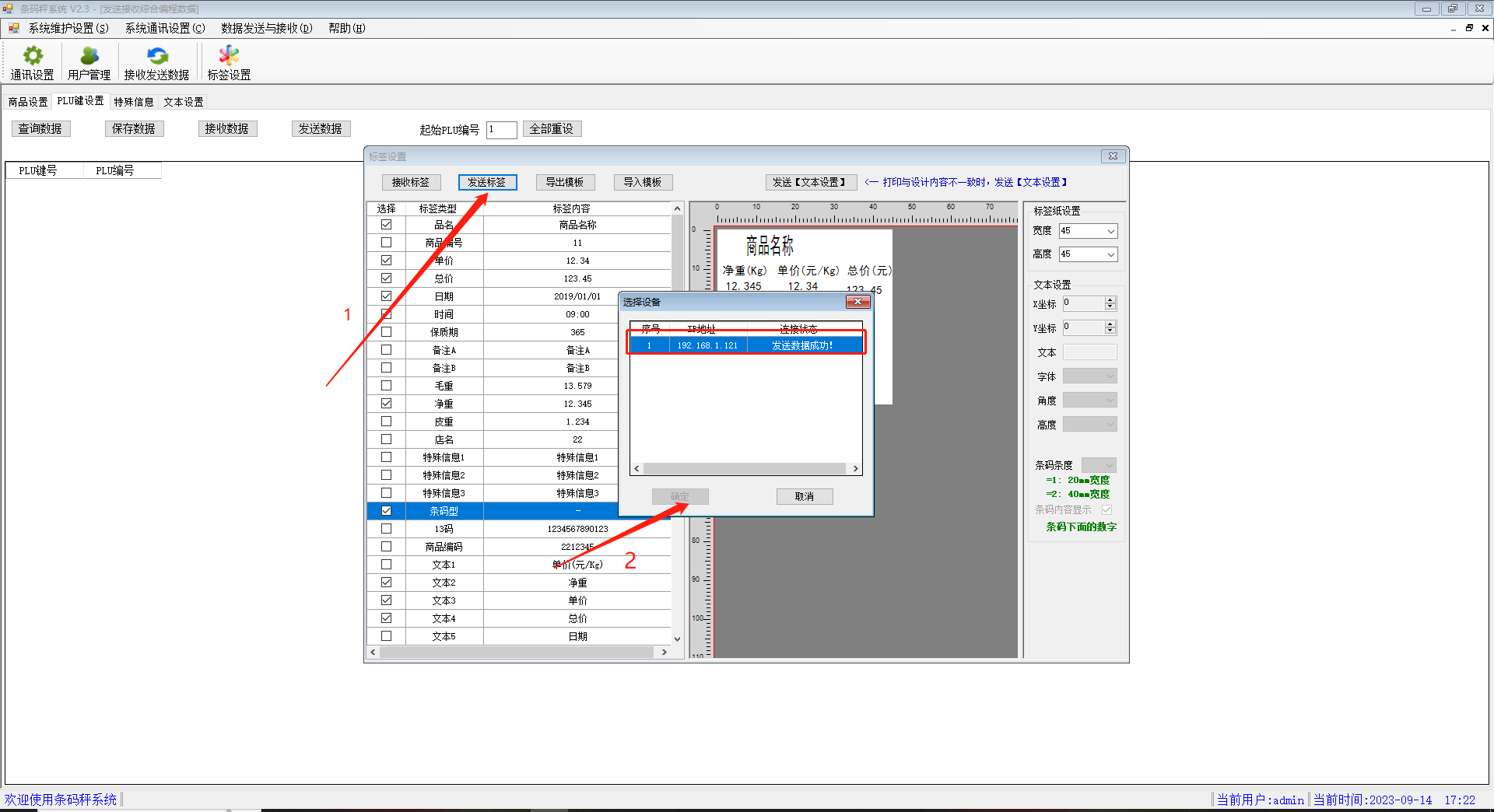Switch to 商品设置 tab
Image resolution: width=1494 pixels, height=812 pixels.
coord(28,102)
